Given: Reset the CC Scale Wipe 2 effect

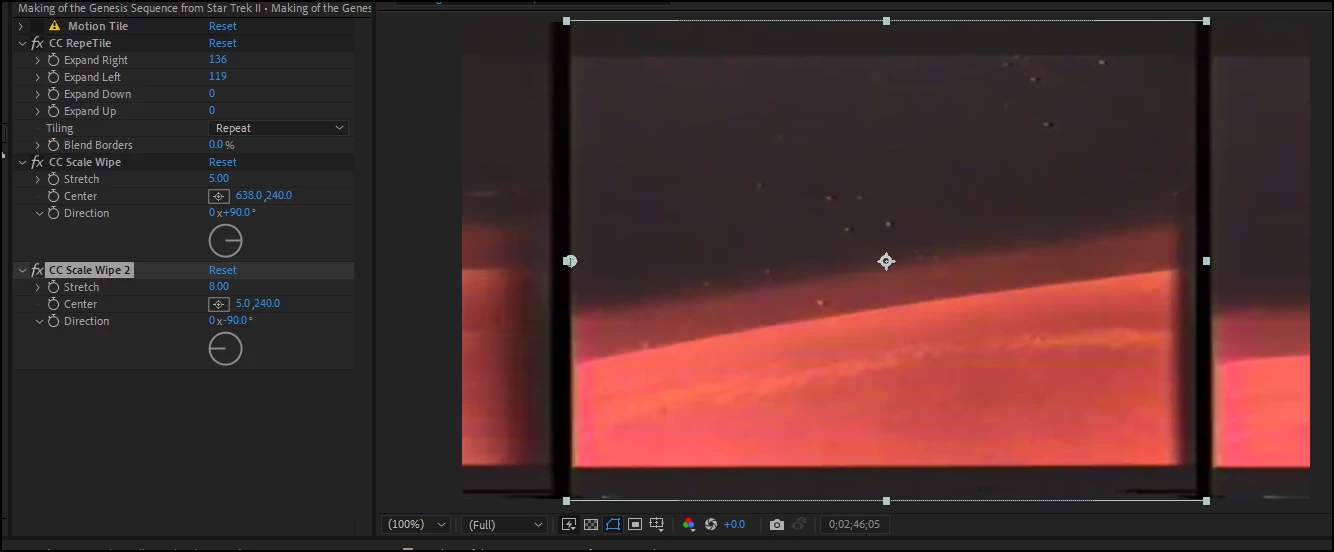Looking at the screenshot, I should coord(223,270).
